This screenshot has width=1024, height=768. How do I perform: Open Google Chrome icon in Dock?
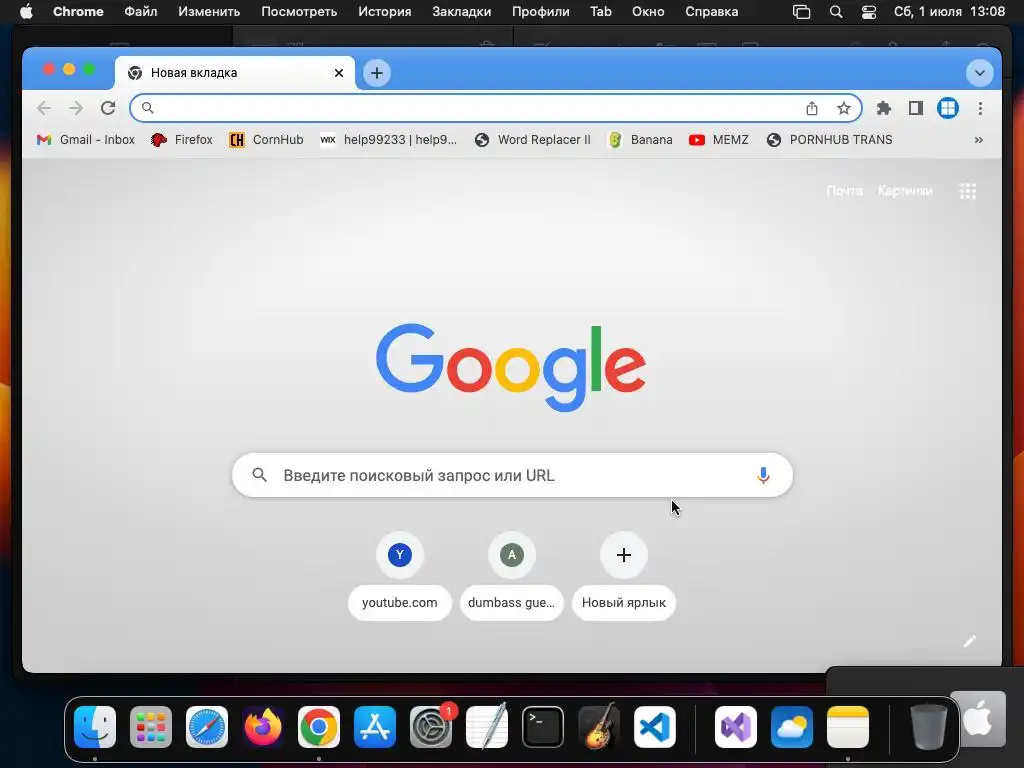pos(319,727)
